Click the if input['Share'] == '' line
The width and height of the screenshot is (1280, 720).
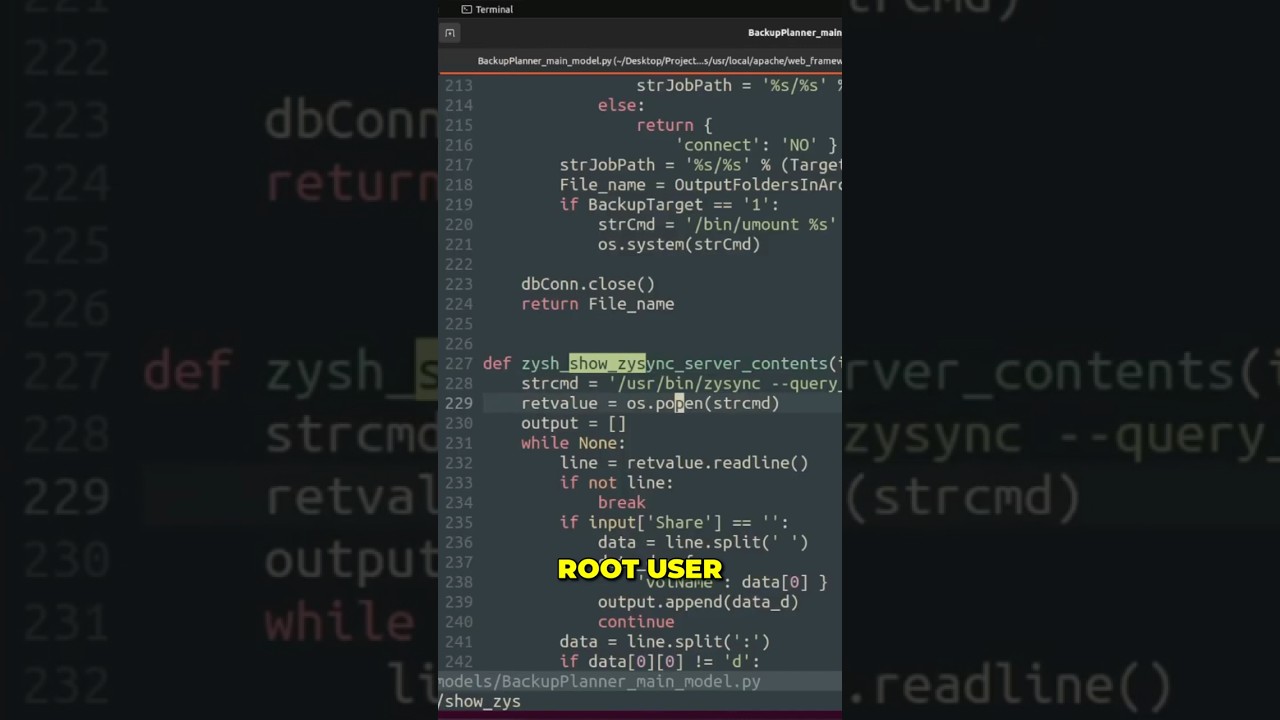pyautogui.click(x=674, y=523)
